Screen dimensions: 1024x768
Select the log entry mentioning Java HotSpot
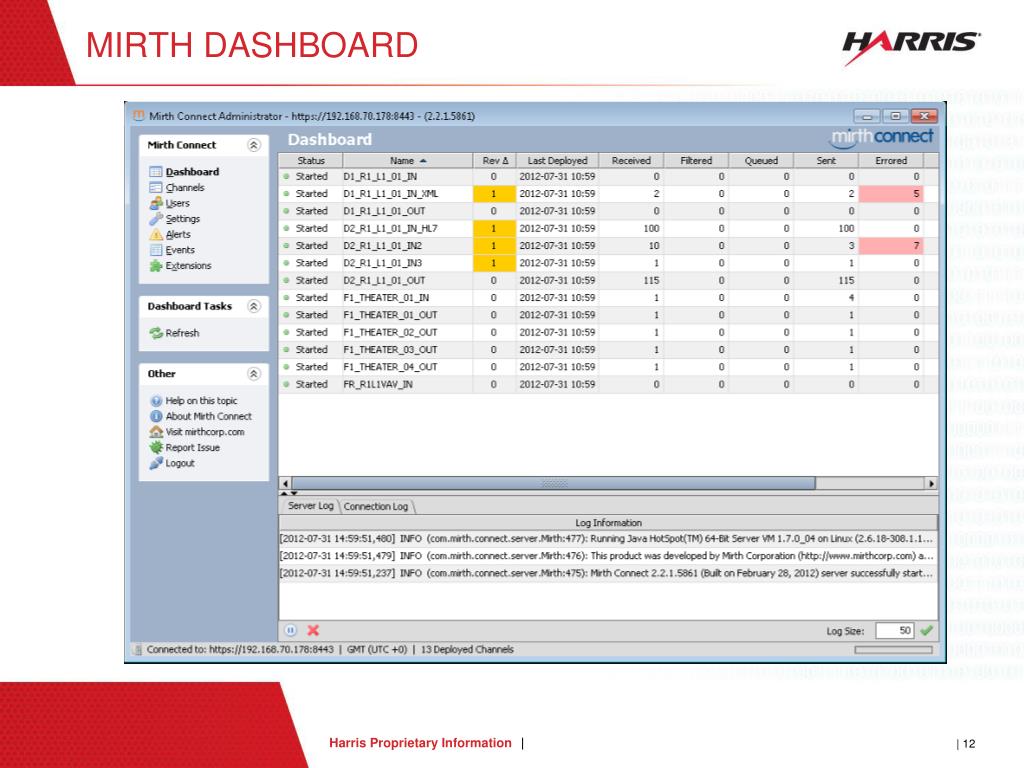[x=608, y=539]
